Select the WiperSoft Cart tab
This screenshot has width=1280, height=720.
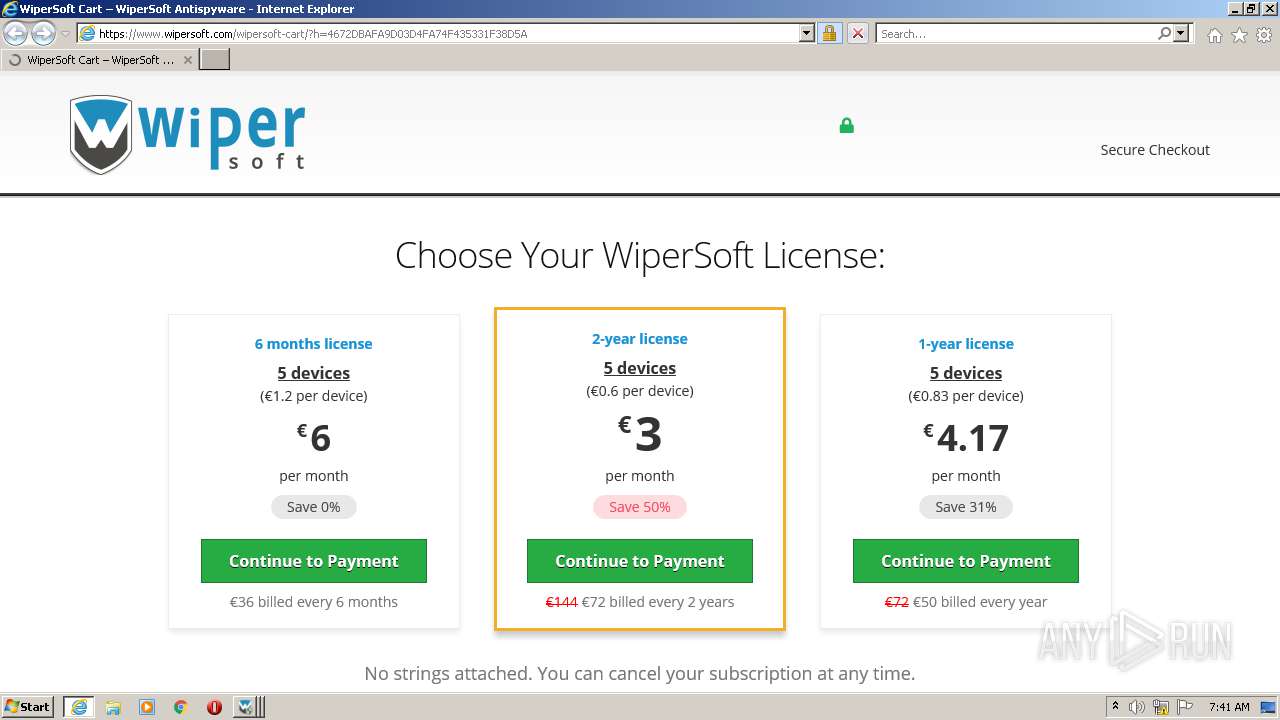coord(100,60)
